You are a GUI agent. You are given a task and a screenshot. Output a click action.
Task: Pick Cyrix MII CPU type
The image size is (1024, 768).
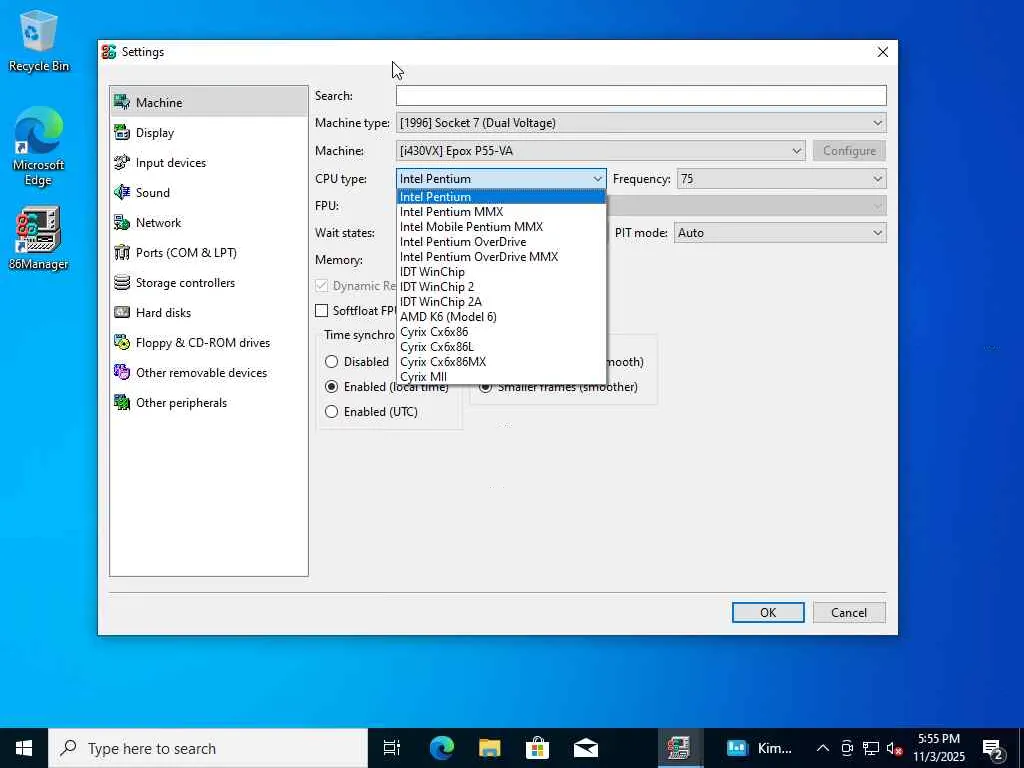click(501, 377)
